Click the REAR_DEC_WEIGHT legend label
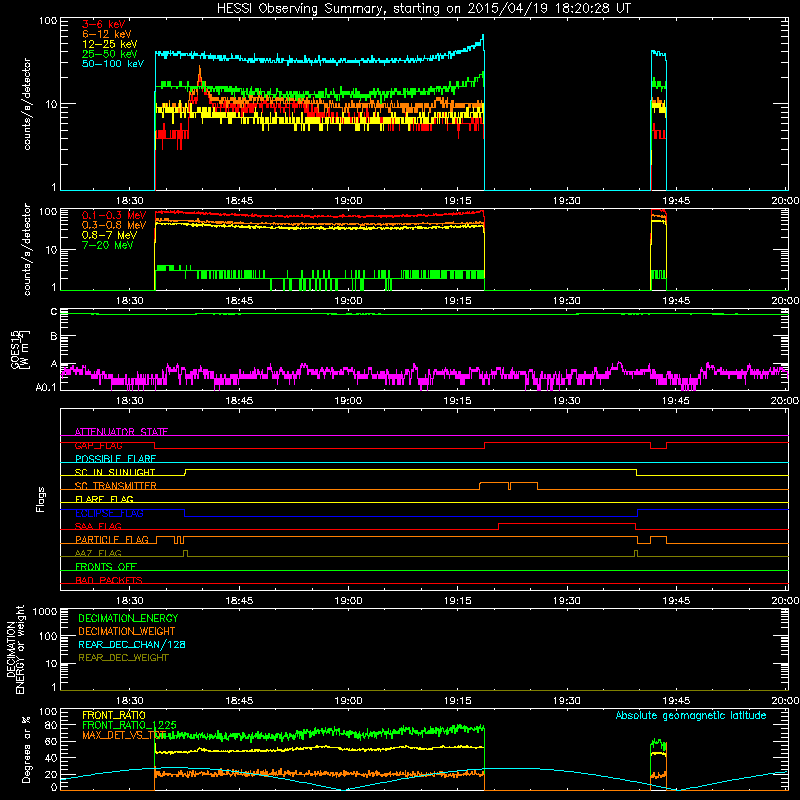This screenshot has width=800, height=800. coord(123,658)
